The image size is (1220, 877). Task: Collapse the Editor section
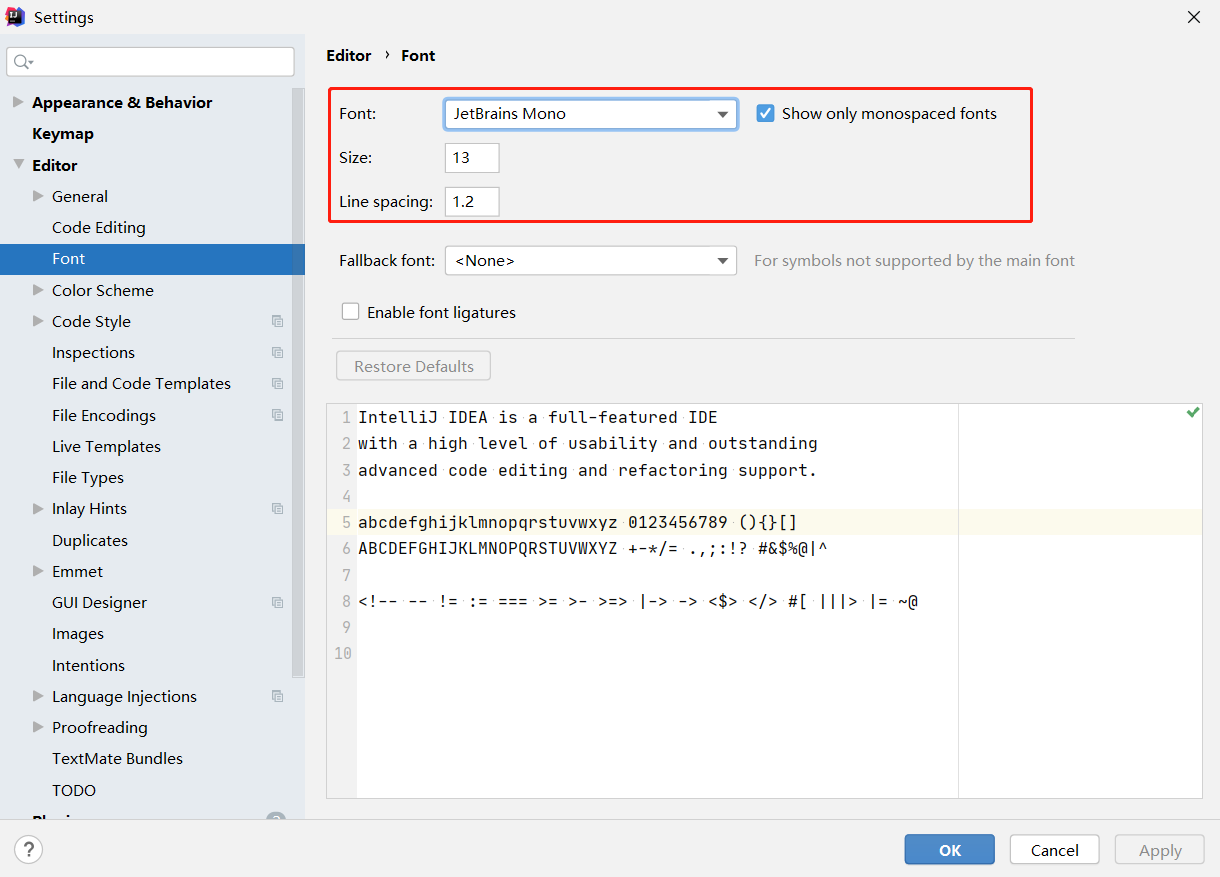pyautogui.click(x=18, y=165)
